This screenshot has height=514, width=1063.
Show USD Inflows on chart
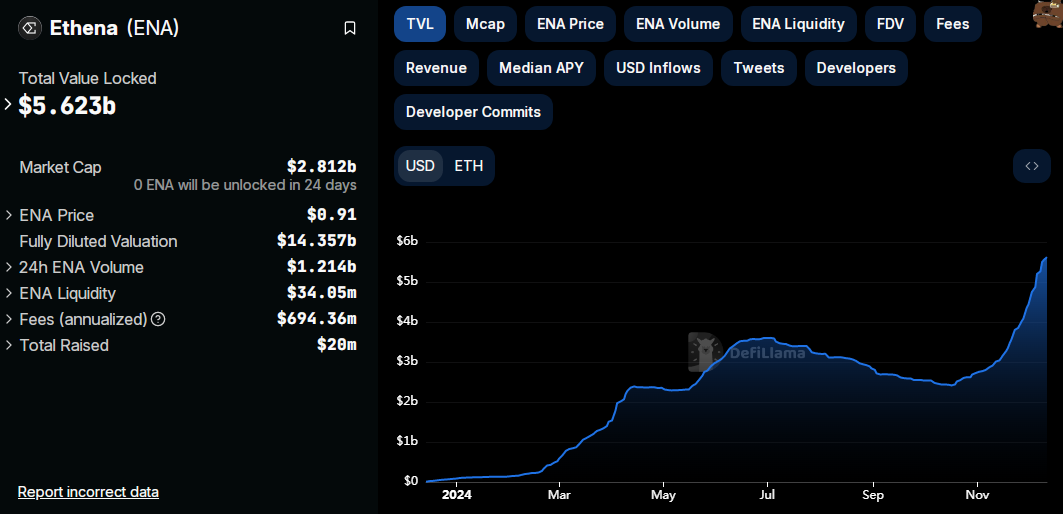658,68
